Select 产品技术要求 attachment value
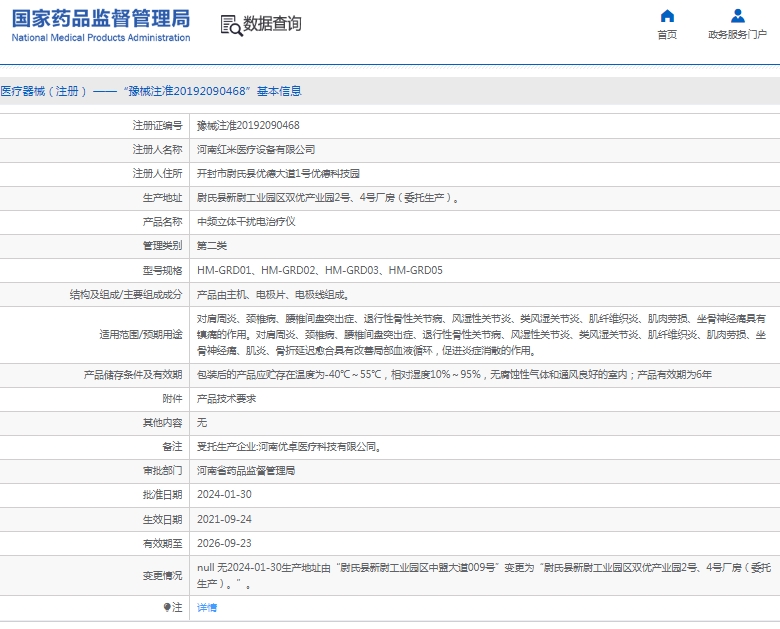 226,399
